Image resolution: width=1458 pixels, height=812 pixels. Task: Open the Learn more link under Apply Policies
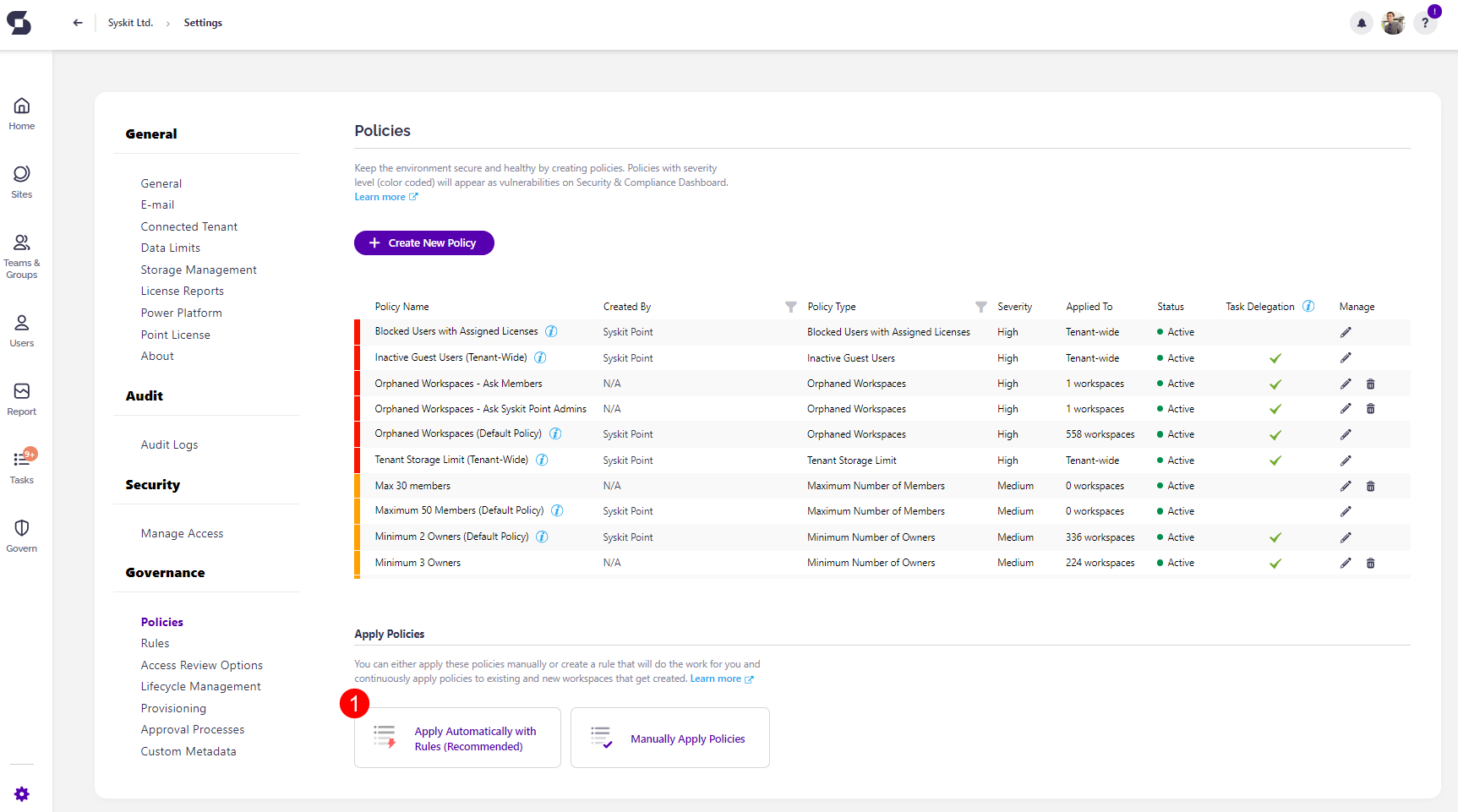tap(716, 678)
